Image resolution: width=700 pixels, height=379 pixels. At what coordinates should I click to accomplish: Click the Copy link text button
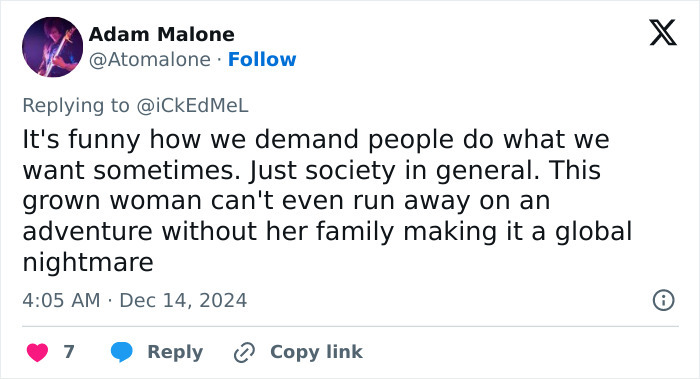click(x=317, y=352)
